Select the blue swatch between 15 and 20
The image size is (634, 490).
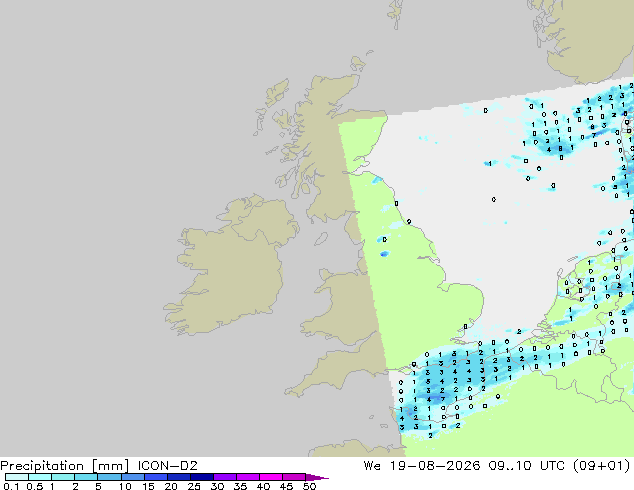pyautogui.click(x=156, y=477)
